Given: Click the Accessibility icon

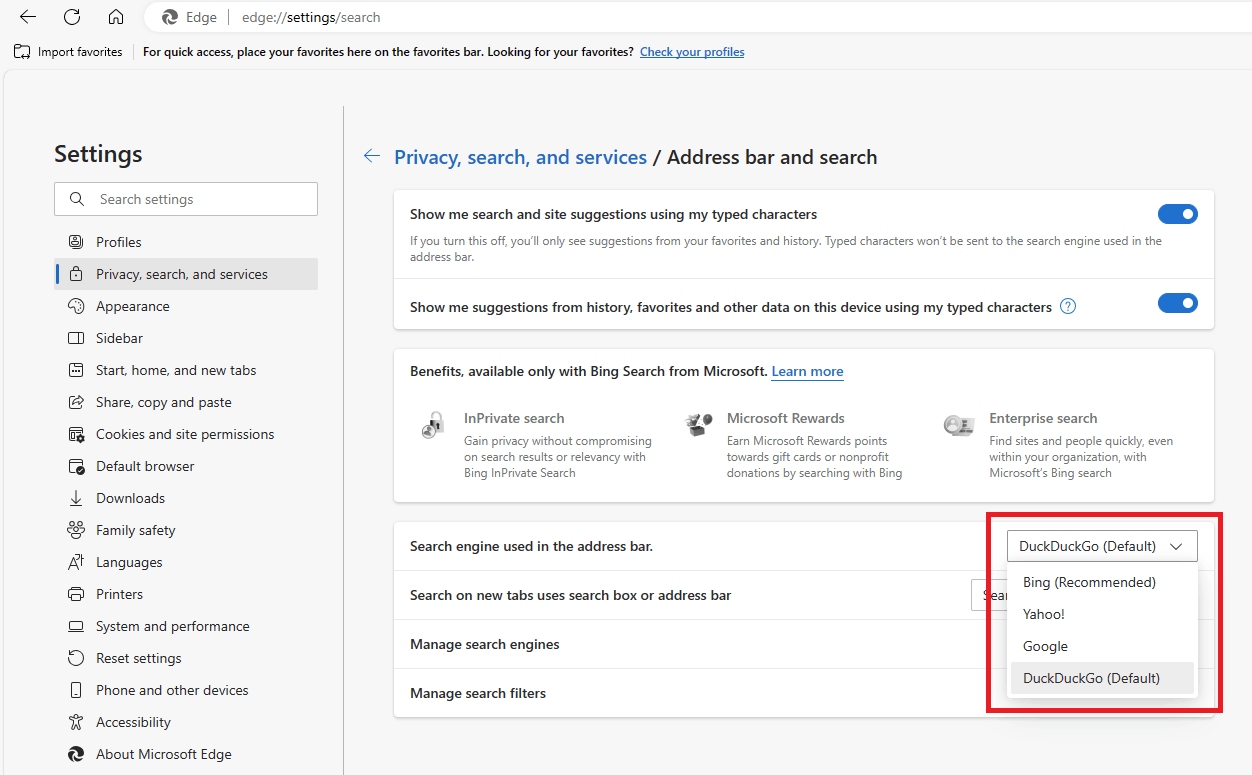Looking at the screenshot, I should coord(76,722).
